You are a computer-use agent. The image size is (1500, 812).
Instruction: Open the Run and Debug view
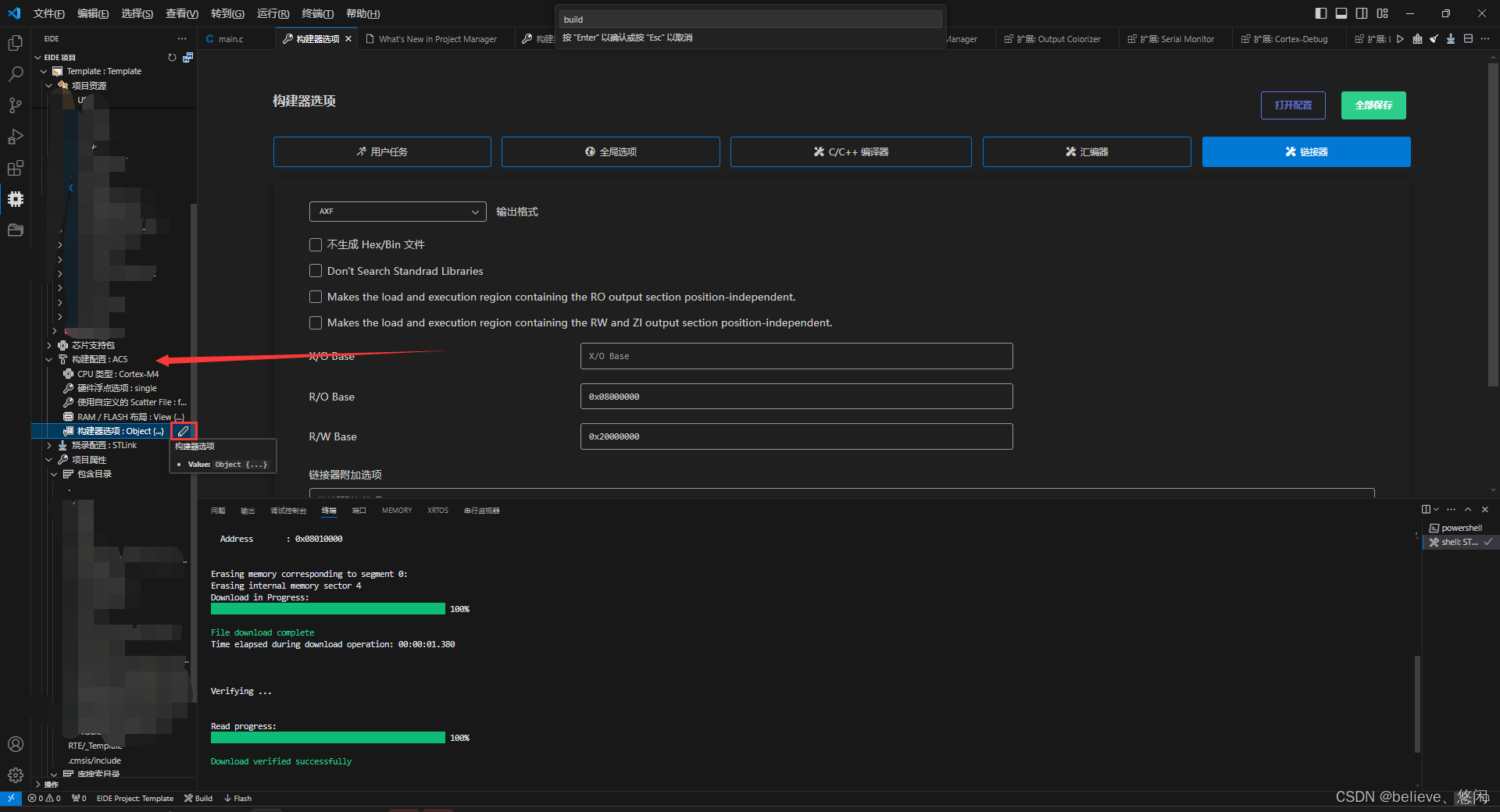tap(16, 137)
